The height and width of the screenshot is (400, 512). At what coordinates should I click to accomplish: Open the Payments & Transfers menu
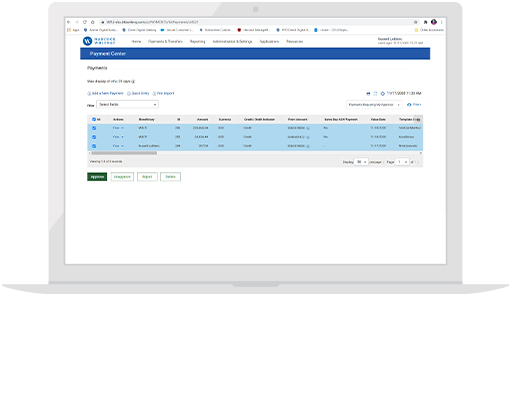tap(165, 42)
